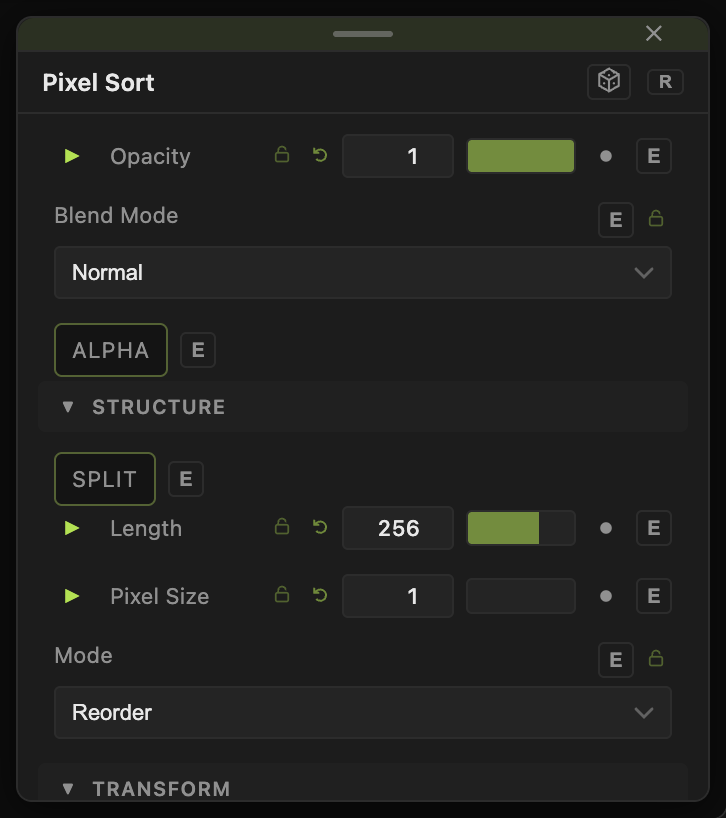Click Pixel Size lock icon

(x=282, y=595)
